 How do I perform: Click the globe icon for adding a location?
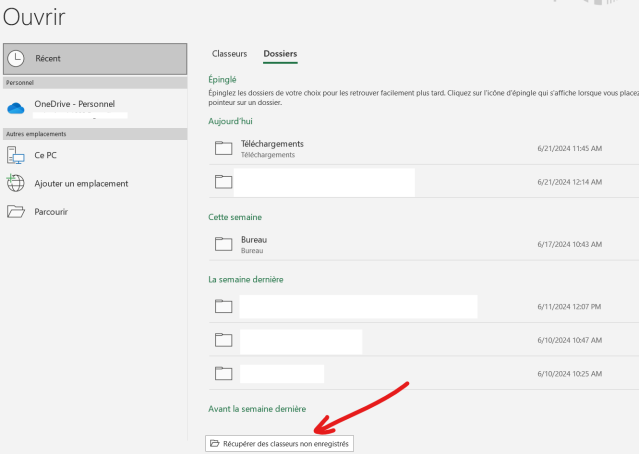pos(16,183)
